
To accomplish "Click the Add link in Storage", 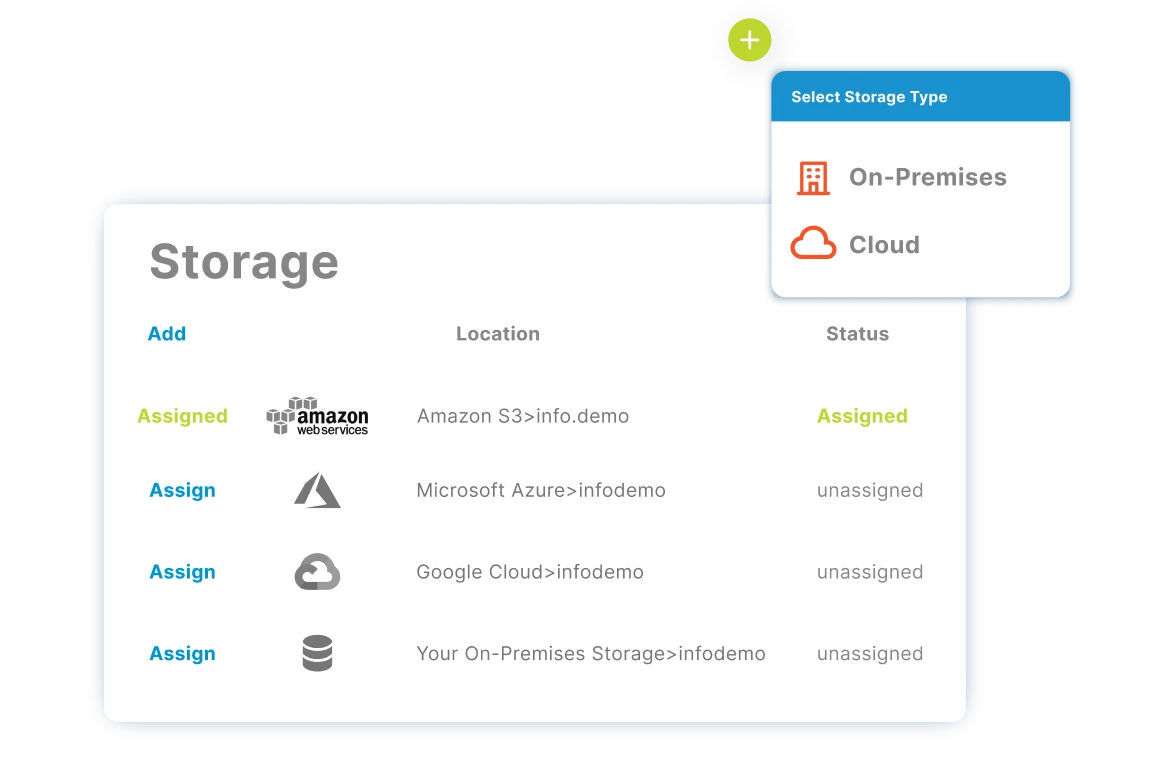I will click(x=167, y=334).
